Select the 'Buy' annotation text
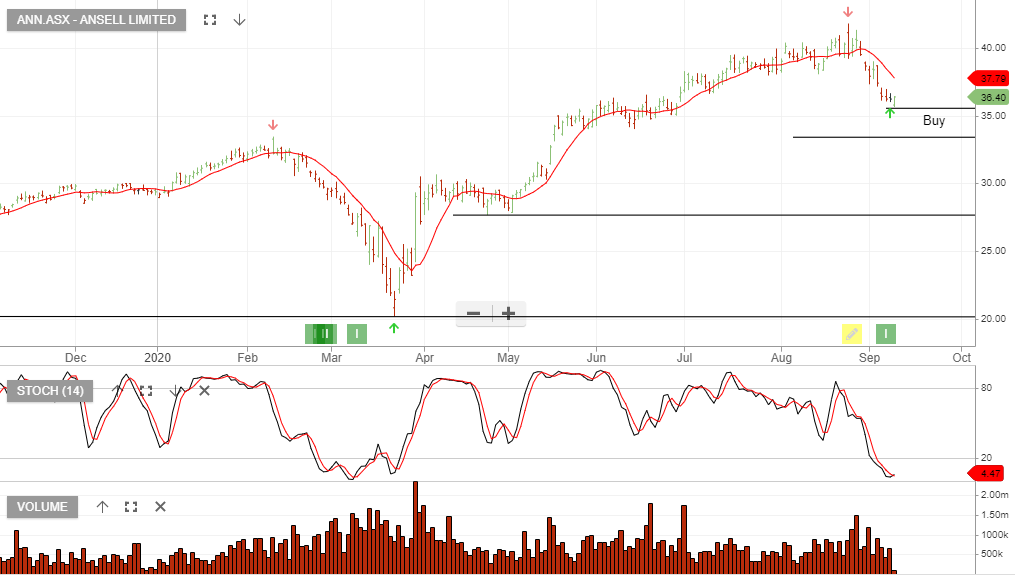The width and height of the screenshot is (1015, 576). [933, 120]
